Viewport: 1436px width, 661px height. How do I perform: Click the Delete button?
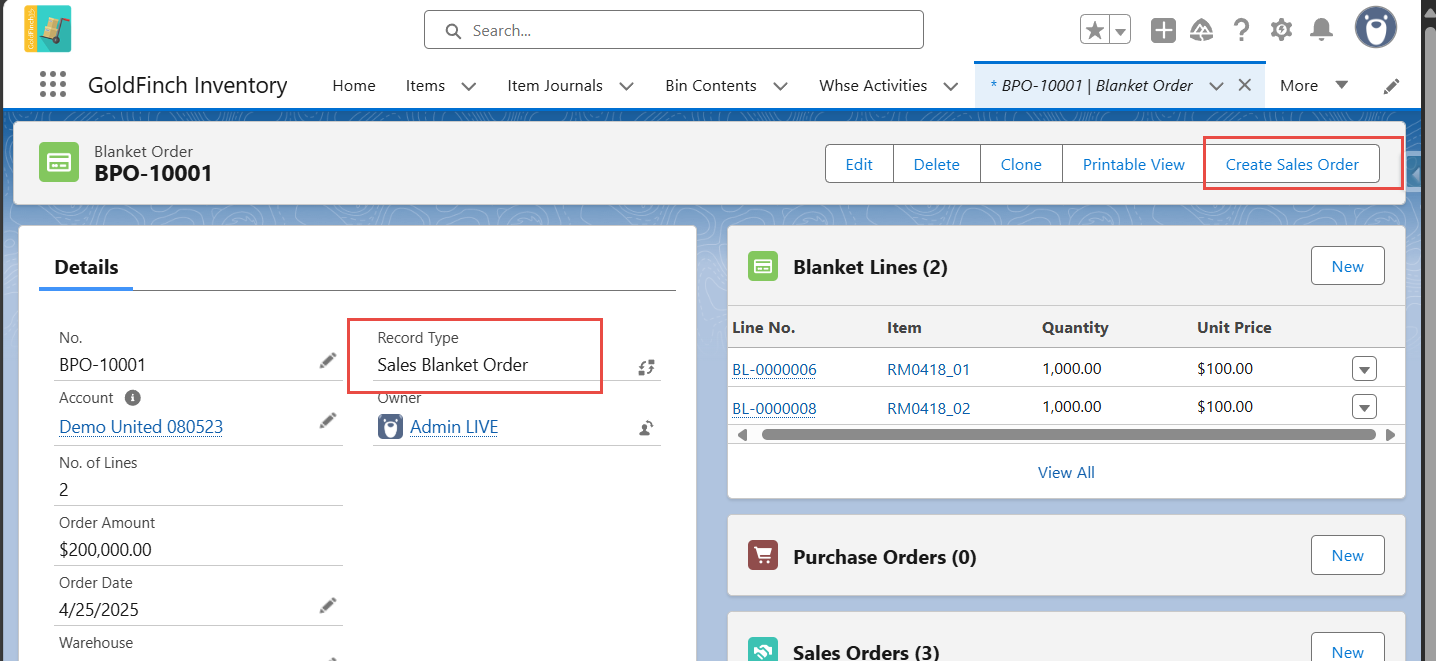coord(937,164)
